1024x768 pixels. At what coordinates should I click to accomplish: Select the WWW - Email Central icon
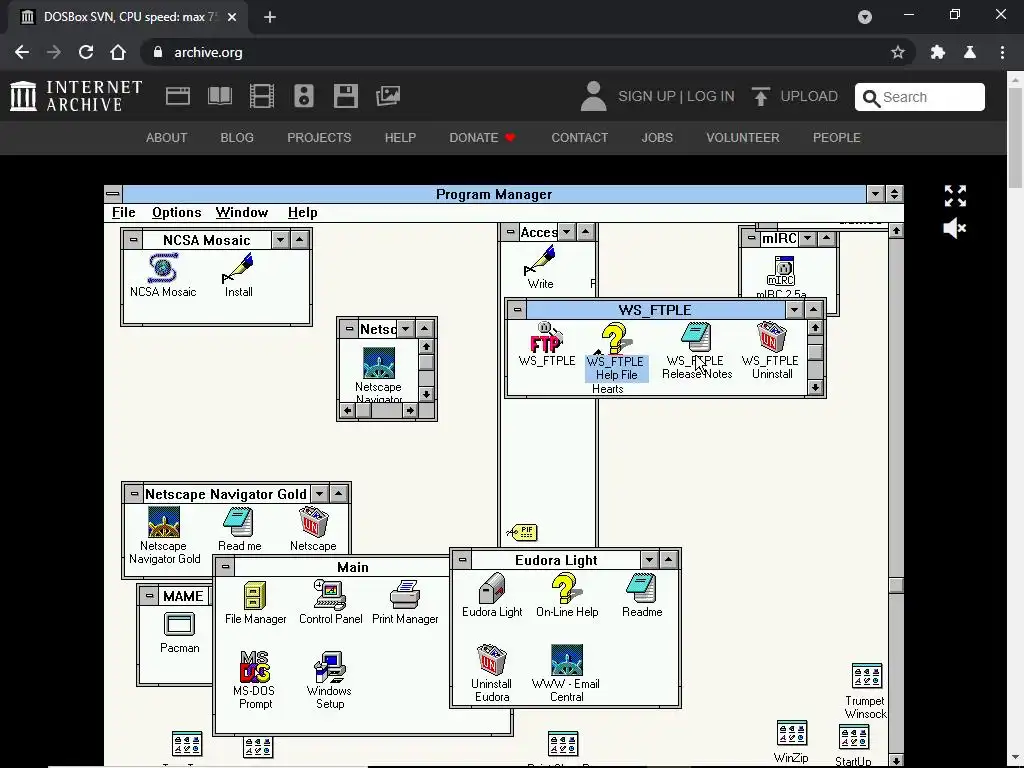pos(566,660)
